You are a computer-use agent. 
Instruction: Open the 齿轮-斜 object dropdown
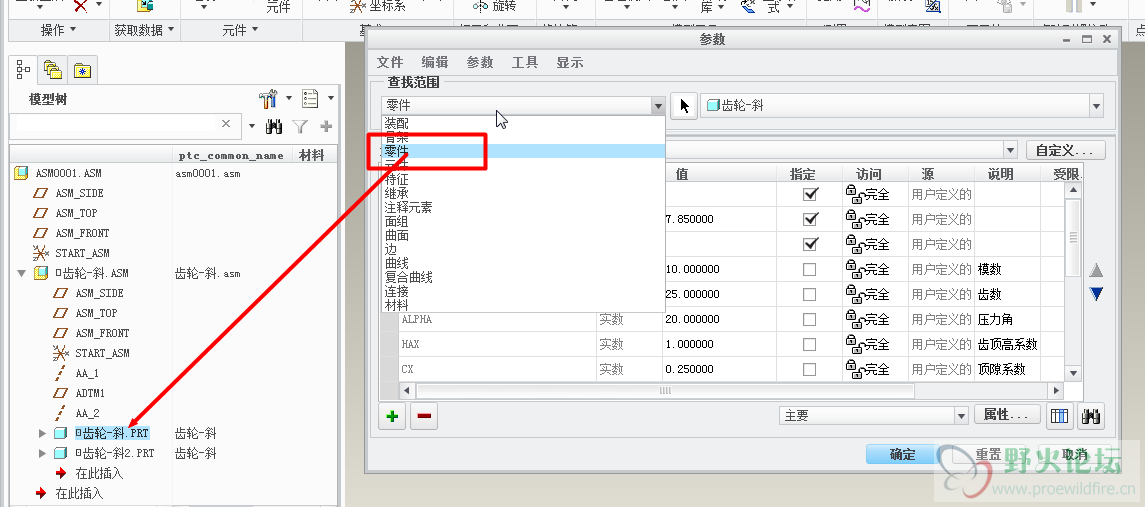pos(1096,106)
